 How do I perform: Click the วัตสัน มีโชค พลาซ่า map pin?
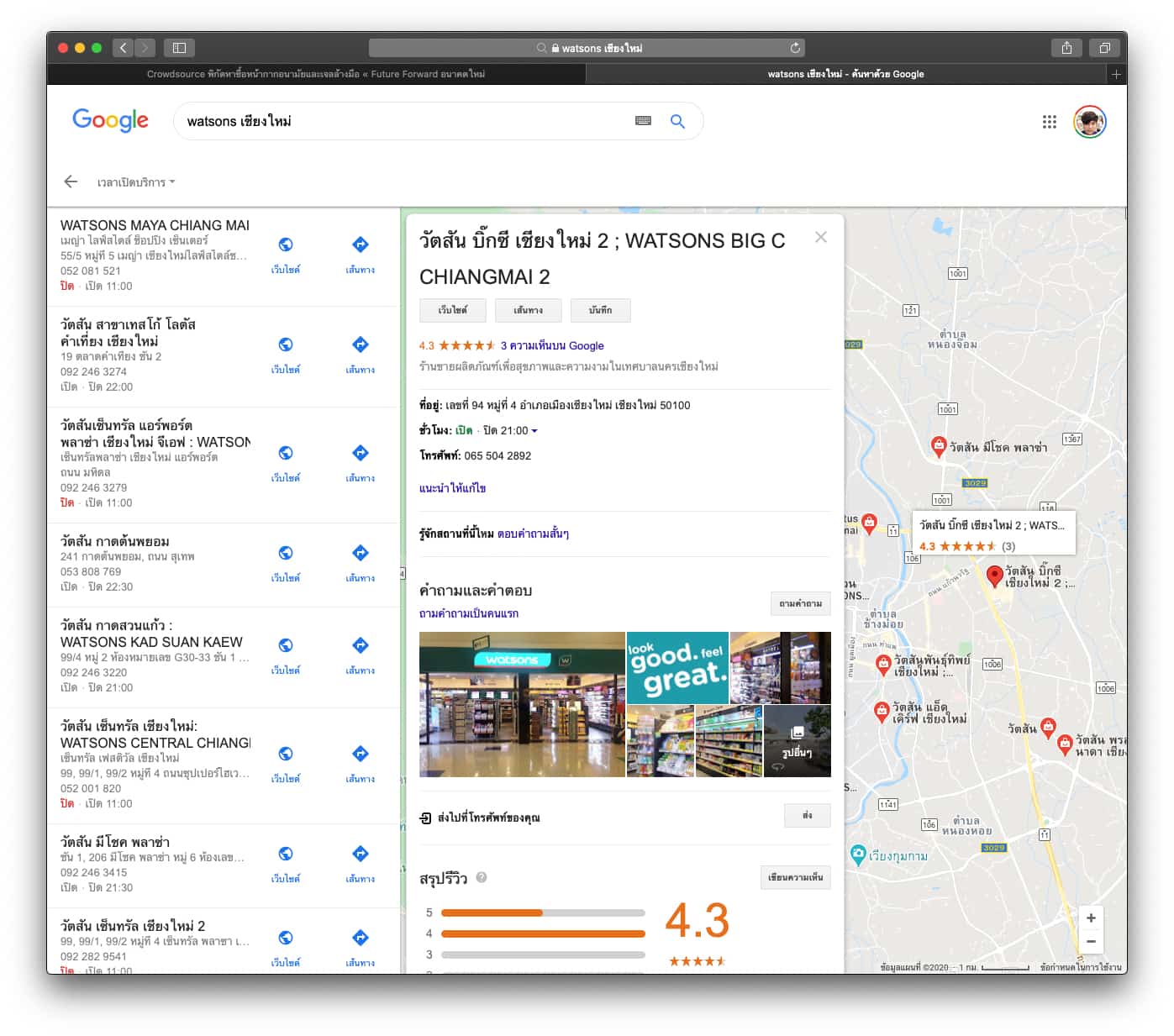(939, 445)
